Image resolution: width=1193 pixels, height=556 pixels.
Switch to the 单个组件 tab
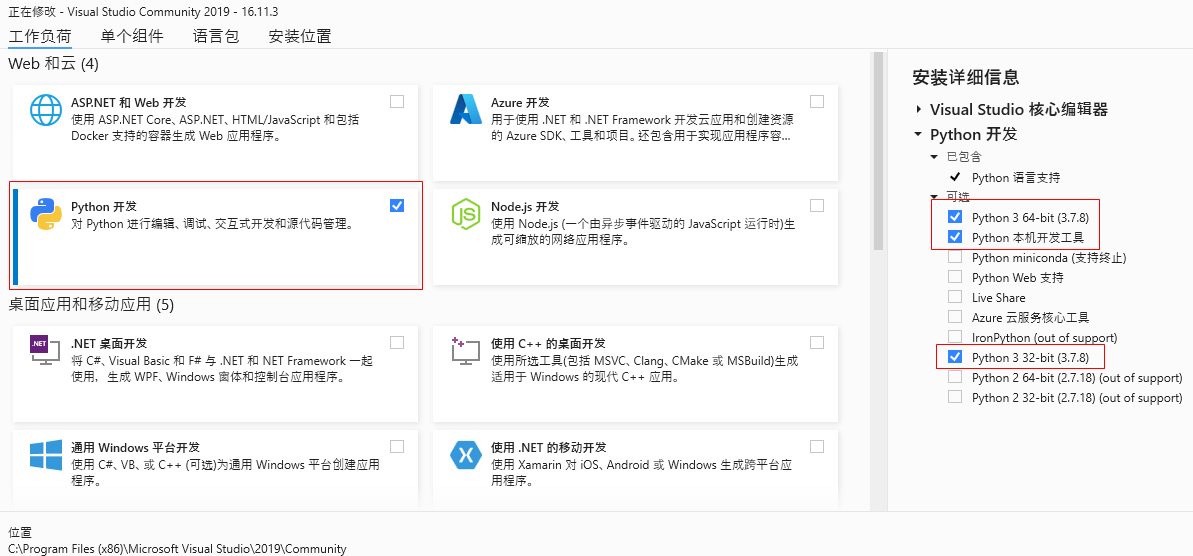click(x=132, y=36)
